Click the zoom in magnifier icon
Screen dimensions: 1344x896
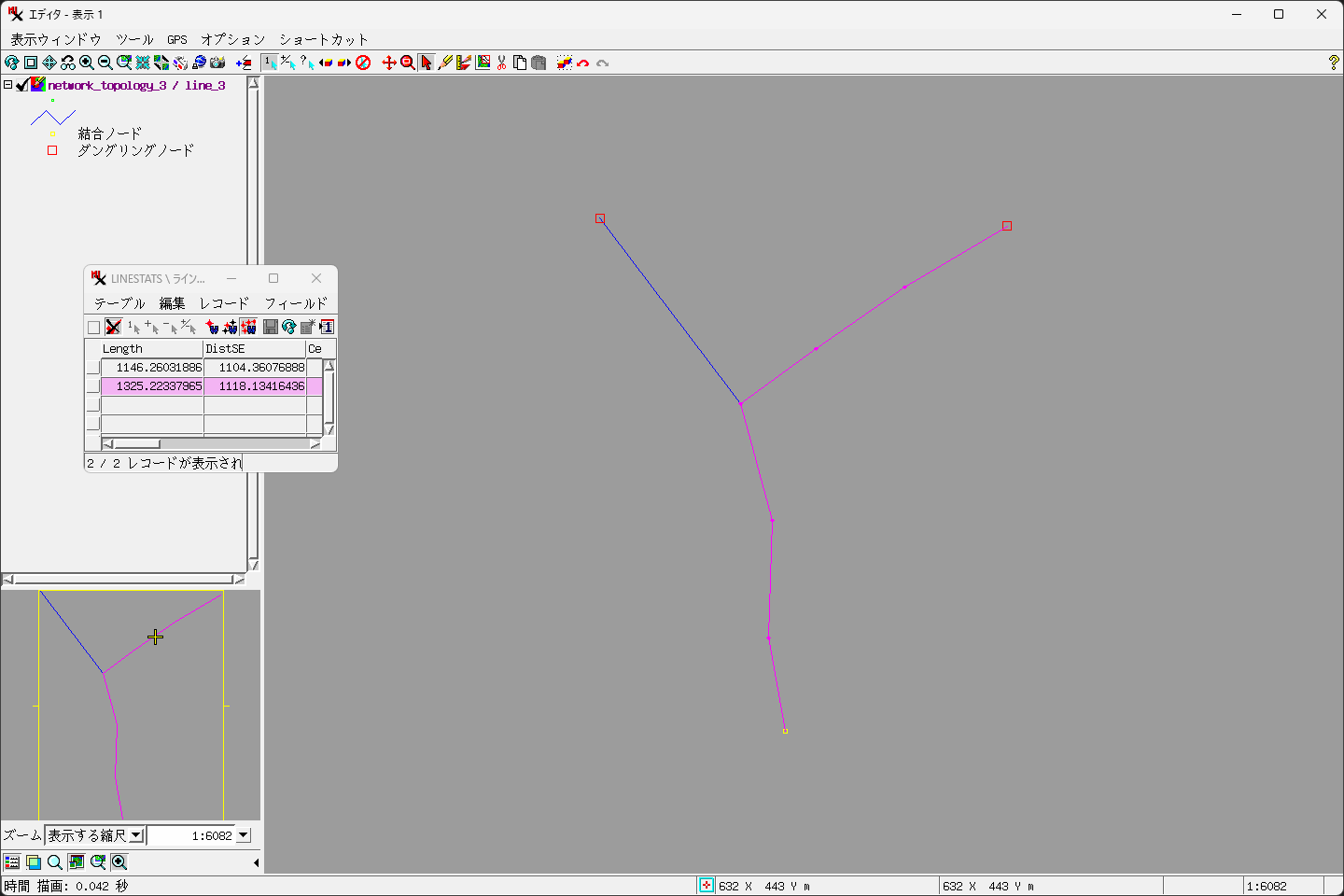click(87, 63)
